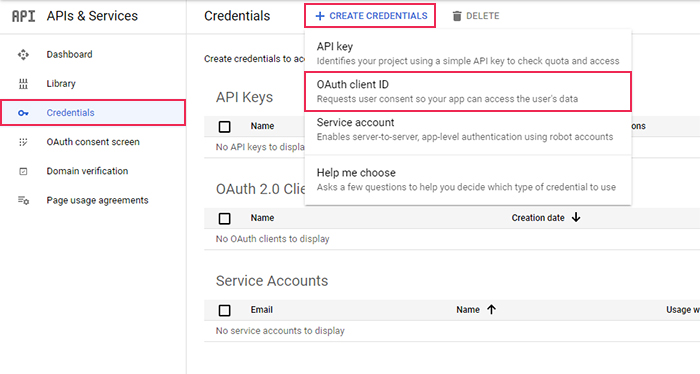Click the Name column in OAuth clients
Viewport: 700px width, 374px height.
[x=262, y=218]
